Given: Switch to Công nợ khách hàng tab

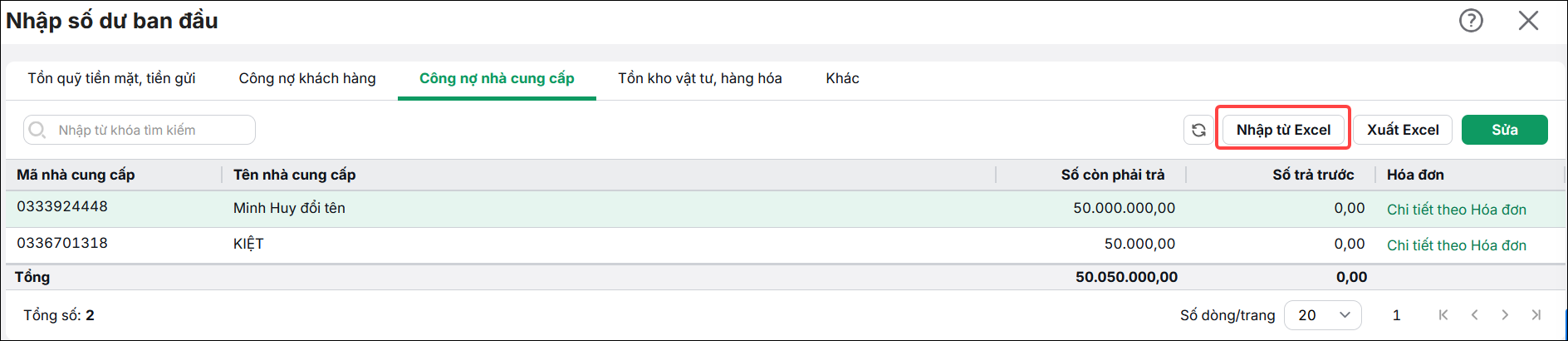Looking at the screenshot, I should click(x=307, y=78).
